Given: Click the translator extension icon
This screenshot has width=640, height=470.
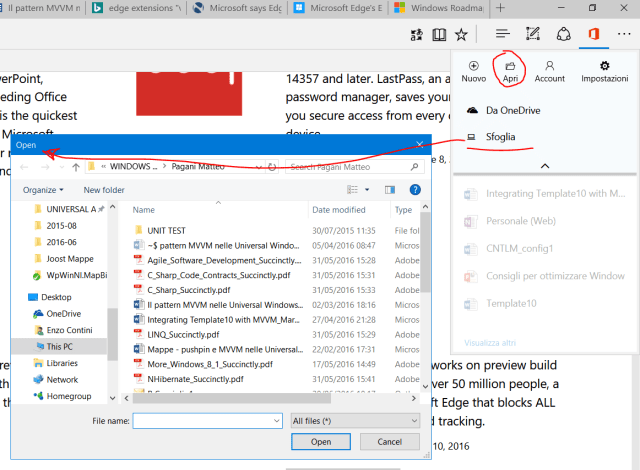Looking at the screenshot, I should point(417,35).
